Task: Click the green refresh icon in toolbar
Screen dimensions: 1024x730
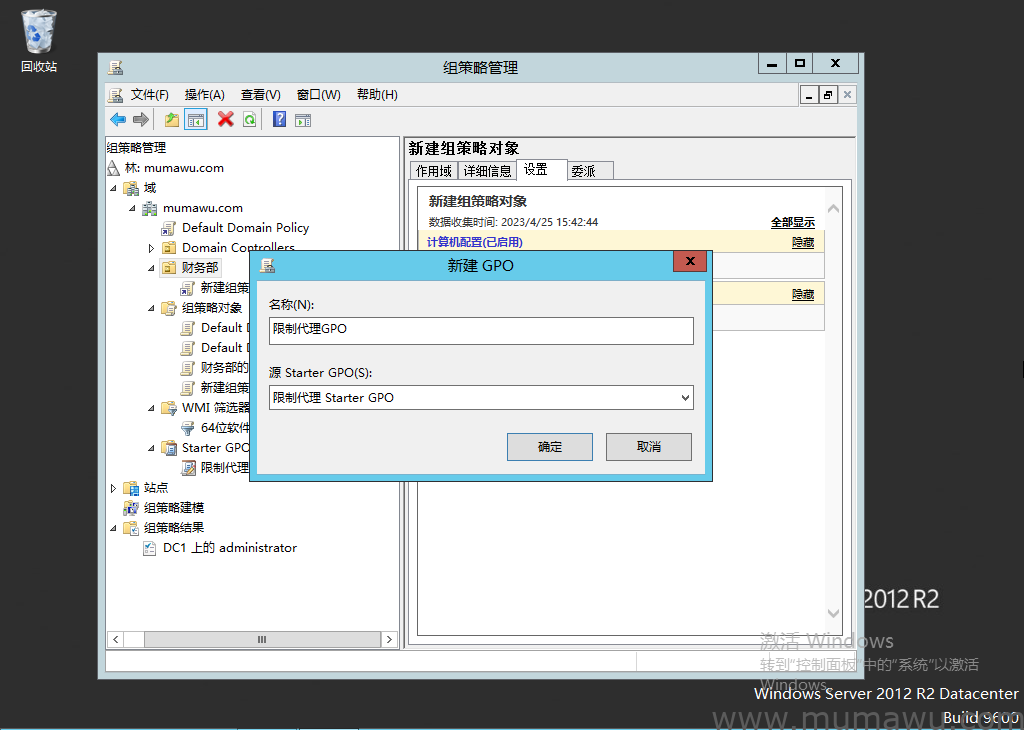Action: point(249,120)
